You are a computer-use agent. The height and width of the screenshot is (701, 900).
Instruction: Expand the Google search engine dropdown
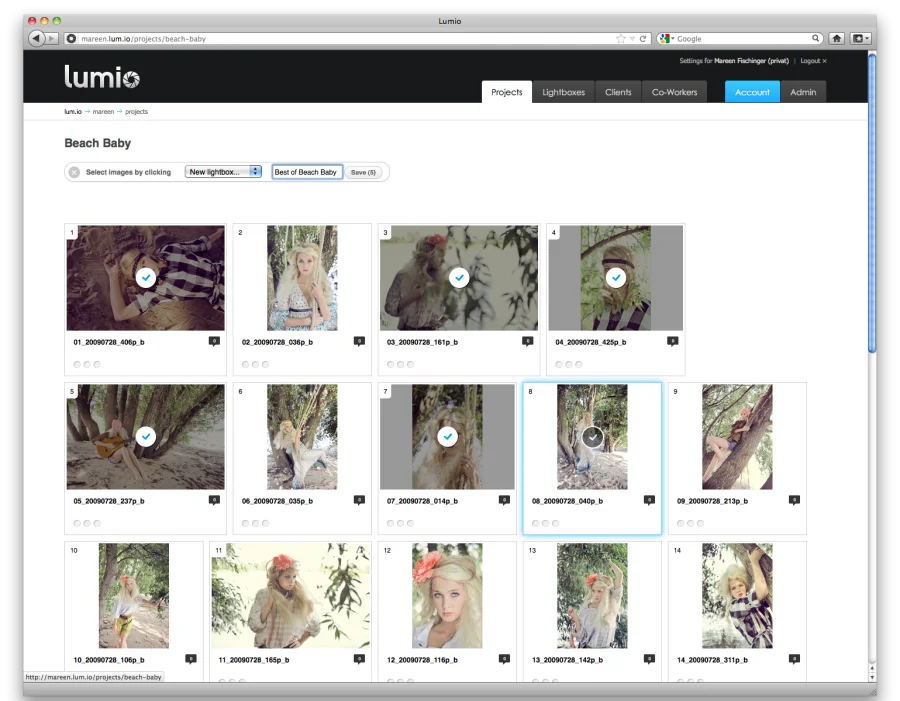coord(669,38)
